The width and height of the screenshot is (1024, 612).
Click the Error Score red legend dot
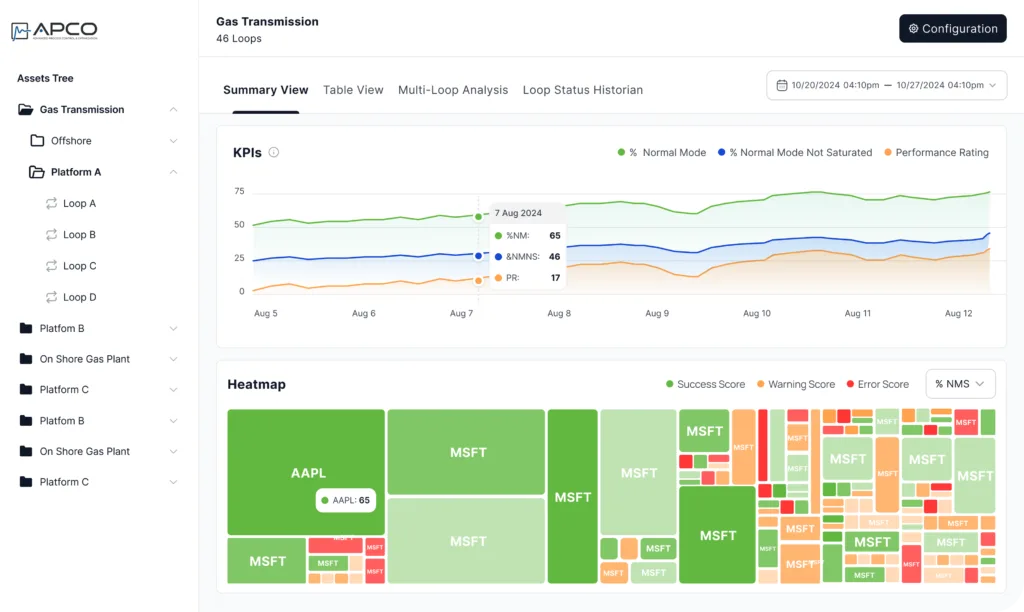coord(850,384)
